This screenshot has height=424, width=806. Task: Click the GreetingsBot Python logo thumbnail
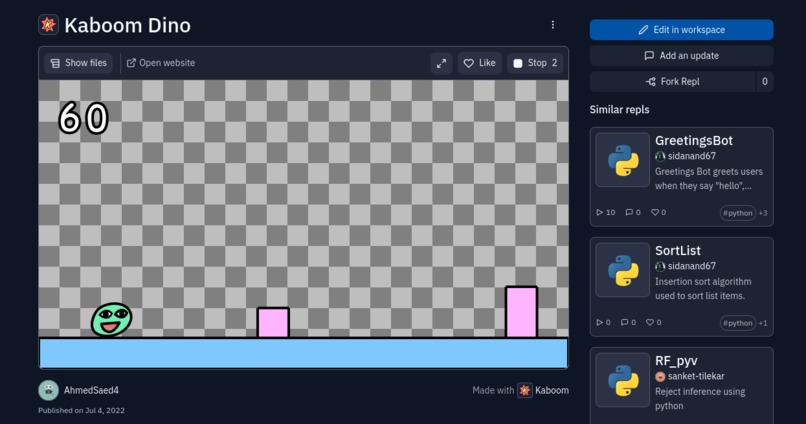[x=622, y=160]
